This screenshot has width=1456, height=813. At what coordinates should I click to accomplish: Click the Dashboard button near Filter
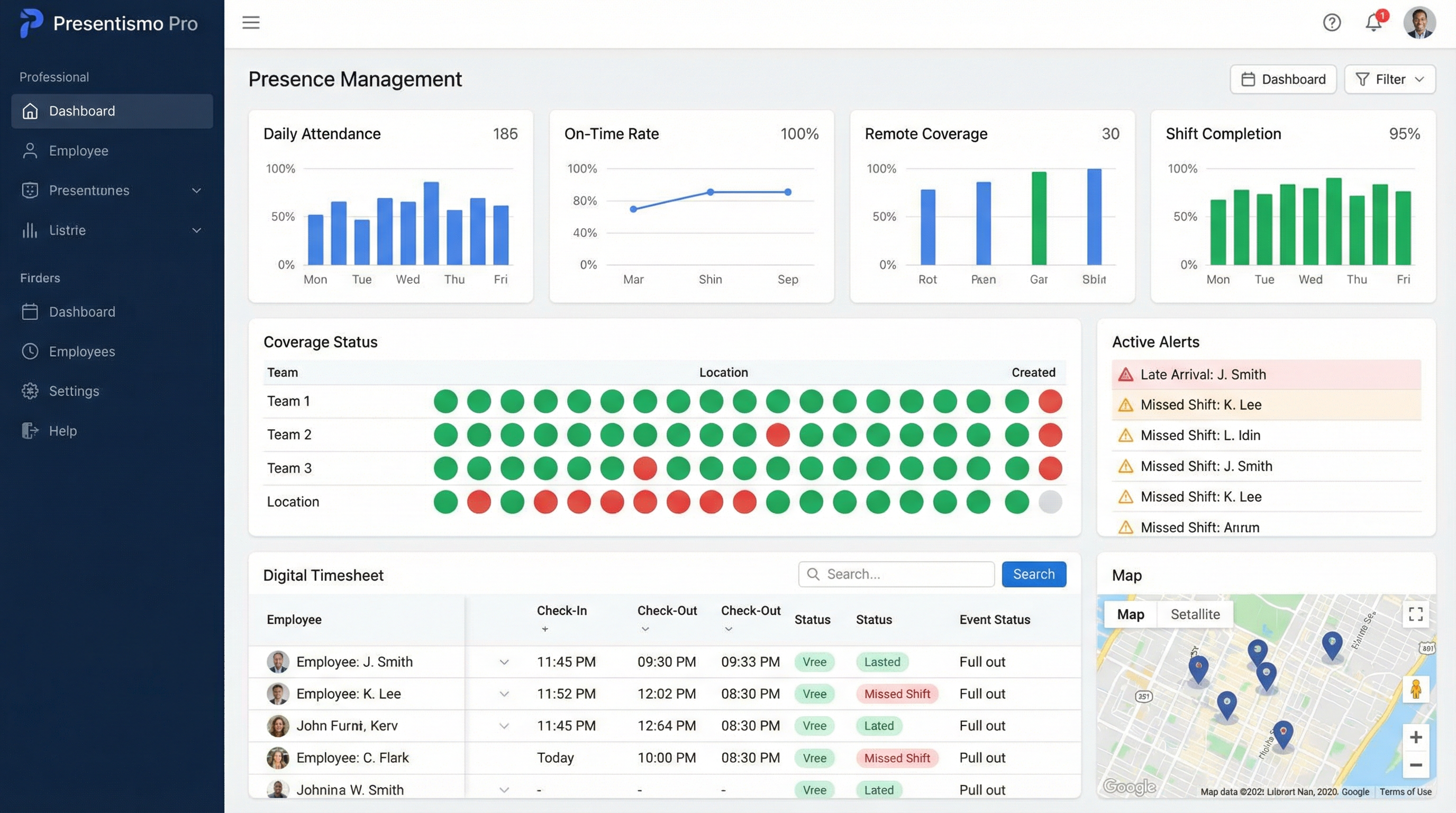point(1283,79)
